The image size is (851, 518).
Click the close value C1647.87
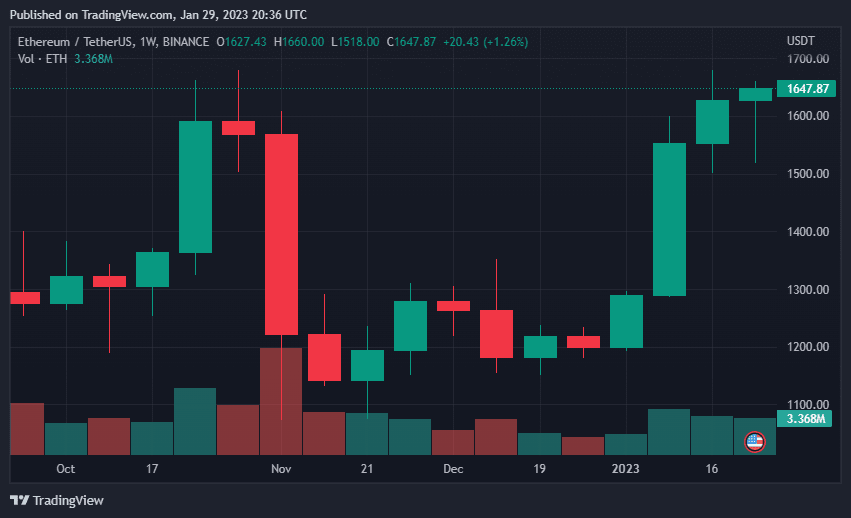pos(411,42)
